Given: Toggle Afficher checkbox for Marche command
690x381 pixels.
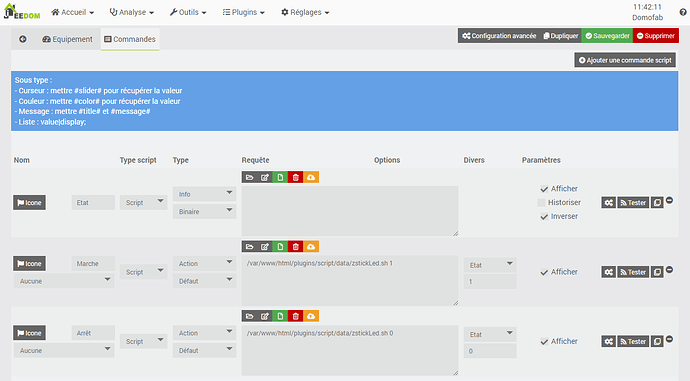Looking at the screenshot, I should click(544, 272).
